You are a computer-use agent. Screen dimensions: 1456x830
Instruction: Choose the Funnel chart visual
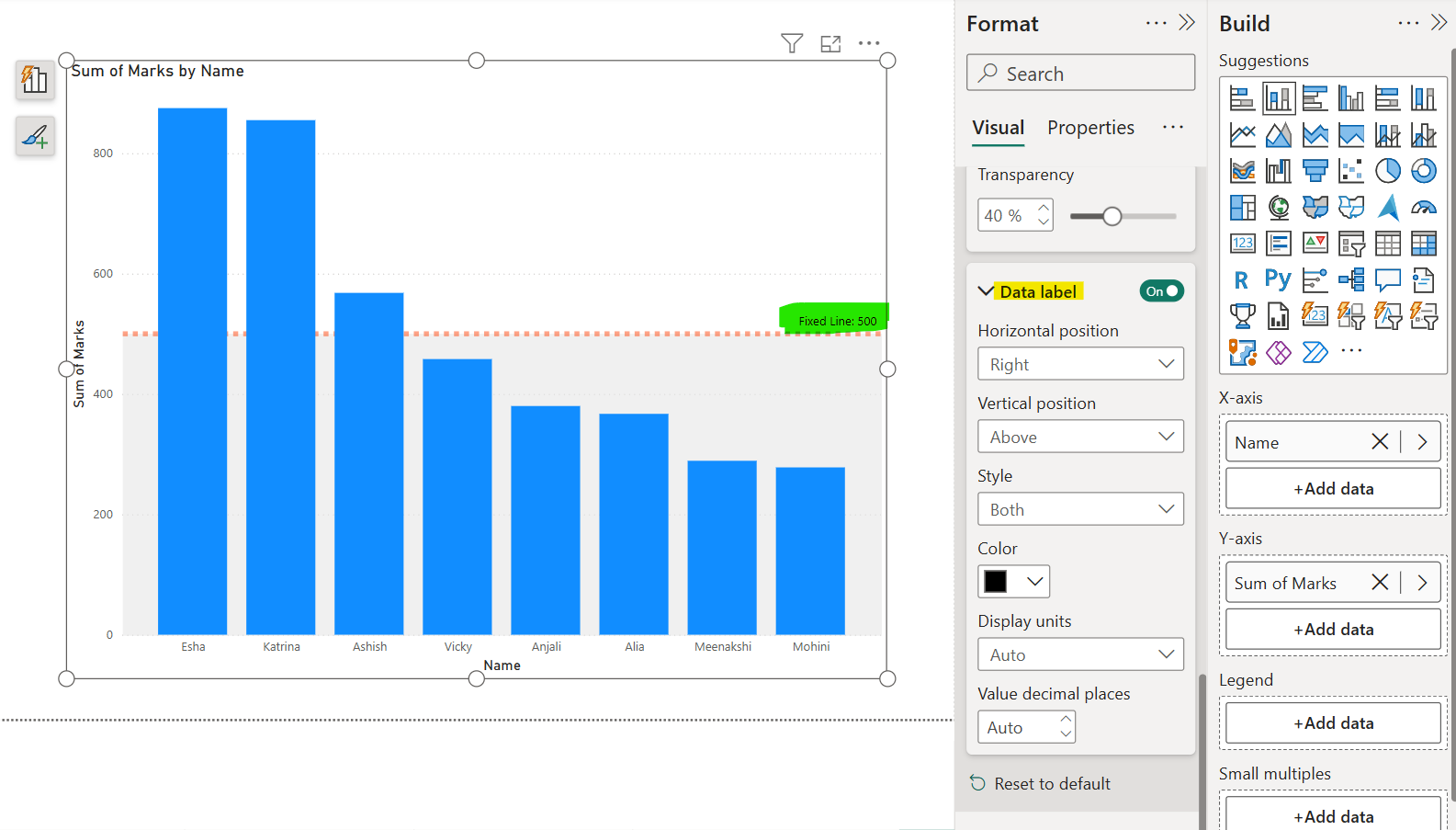coord(1315,171)
